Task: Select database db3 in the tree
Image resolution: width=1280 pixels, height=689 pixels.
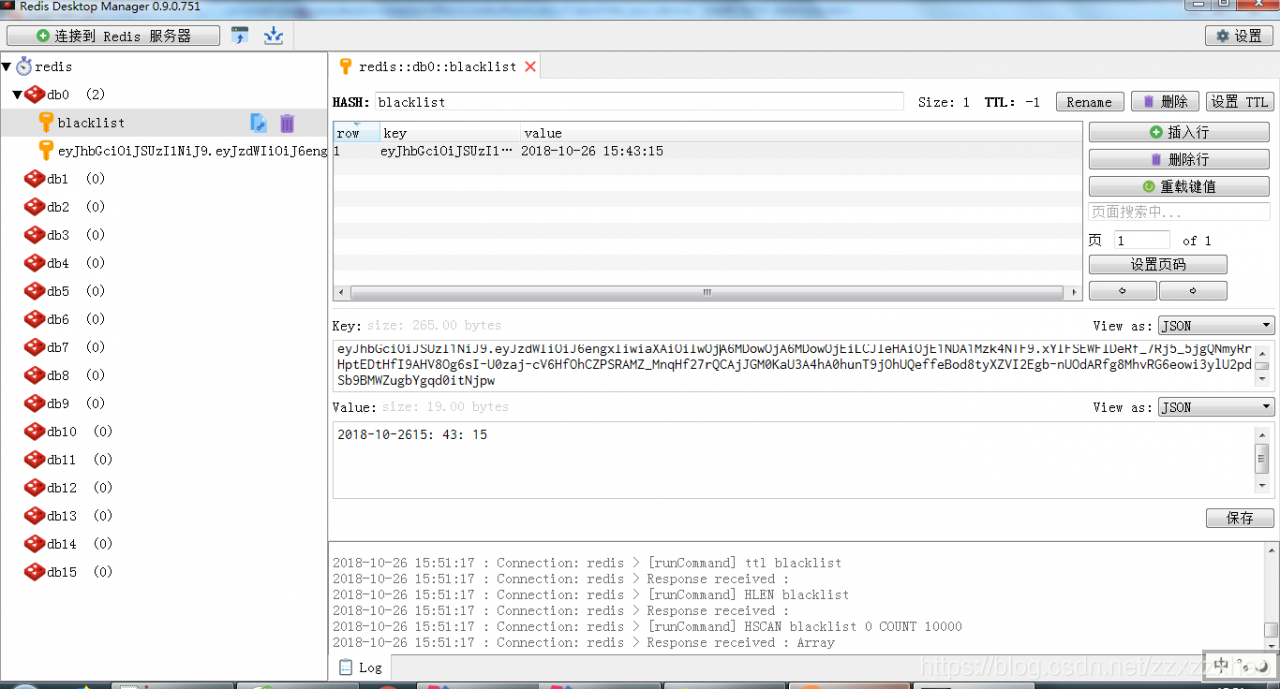Action: click(65, 235)
